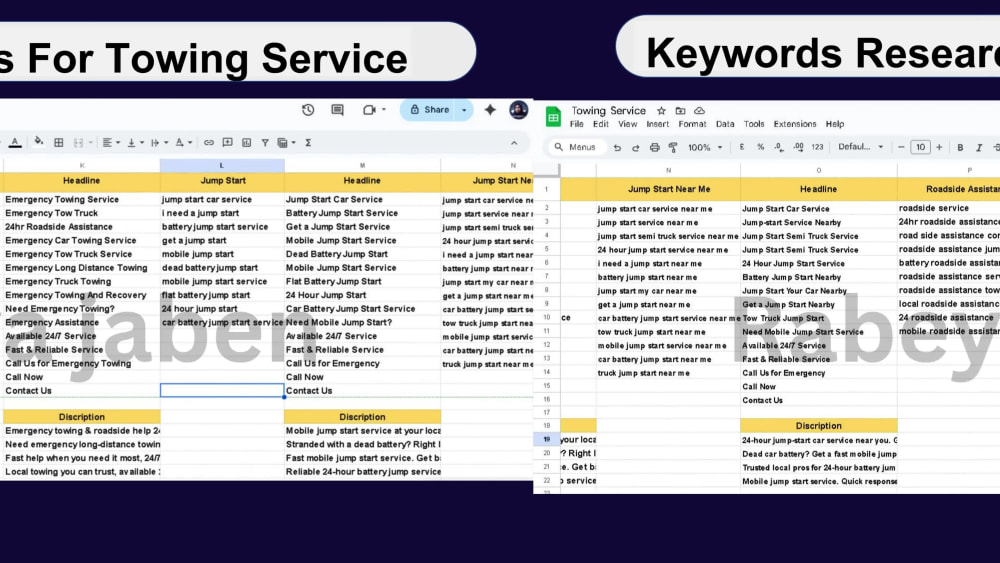Open the Google account avatar
The image size is (1000, 563).
[x=518, y=110]
